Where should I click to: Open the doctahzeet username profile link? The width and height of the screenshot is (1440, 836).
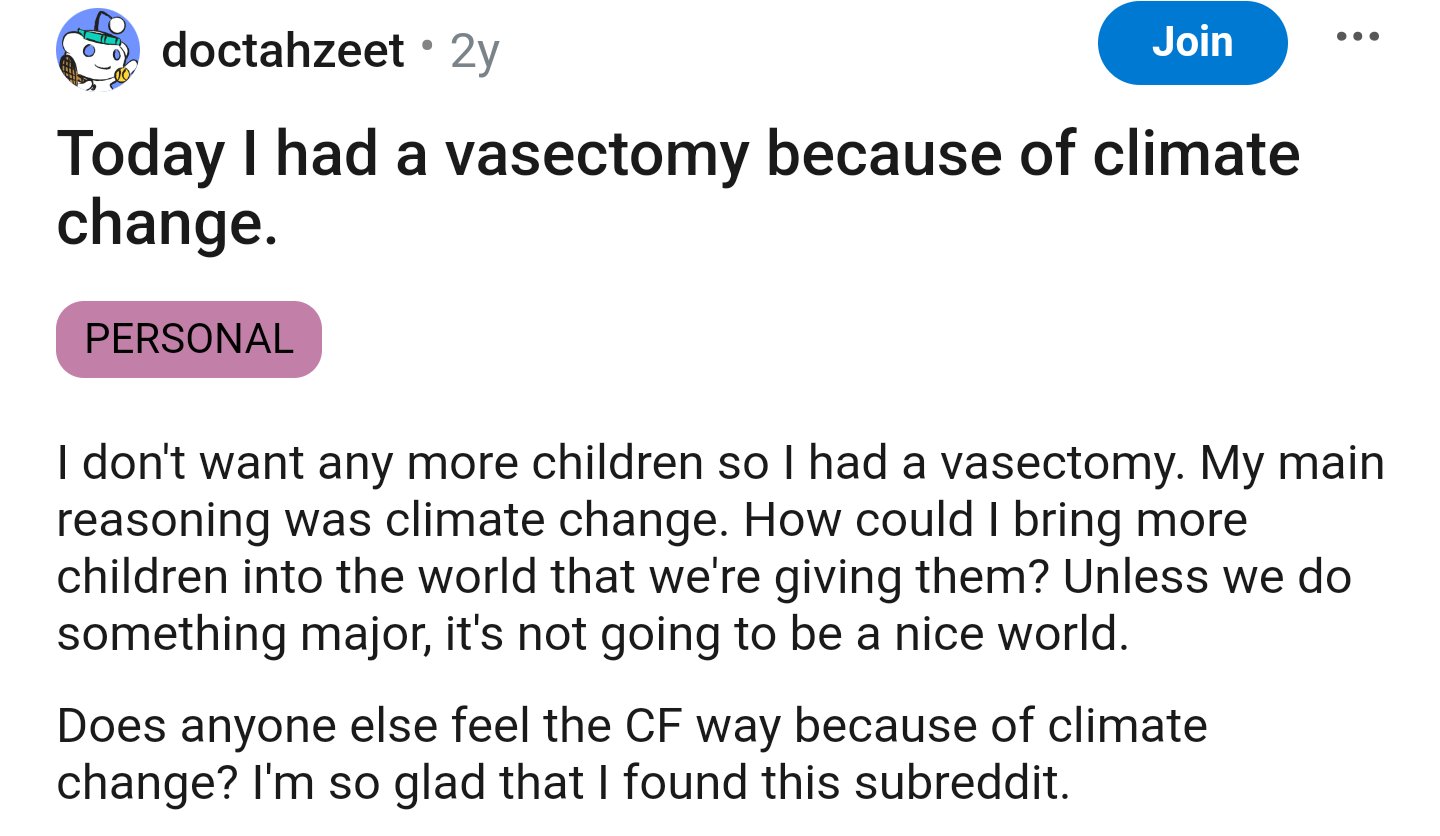point(282,50)
